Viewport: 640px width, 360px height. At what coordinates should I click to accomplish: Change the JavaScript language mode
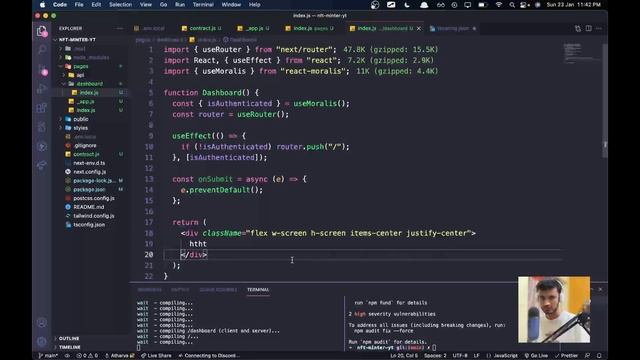pos(505,356)
